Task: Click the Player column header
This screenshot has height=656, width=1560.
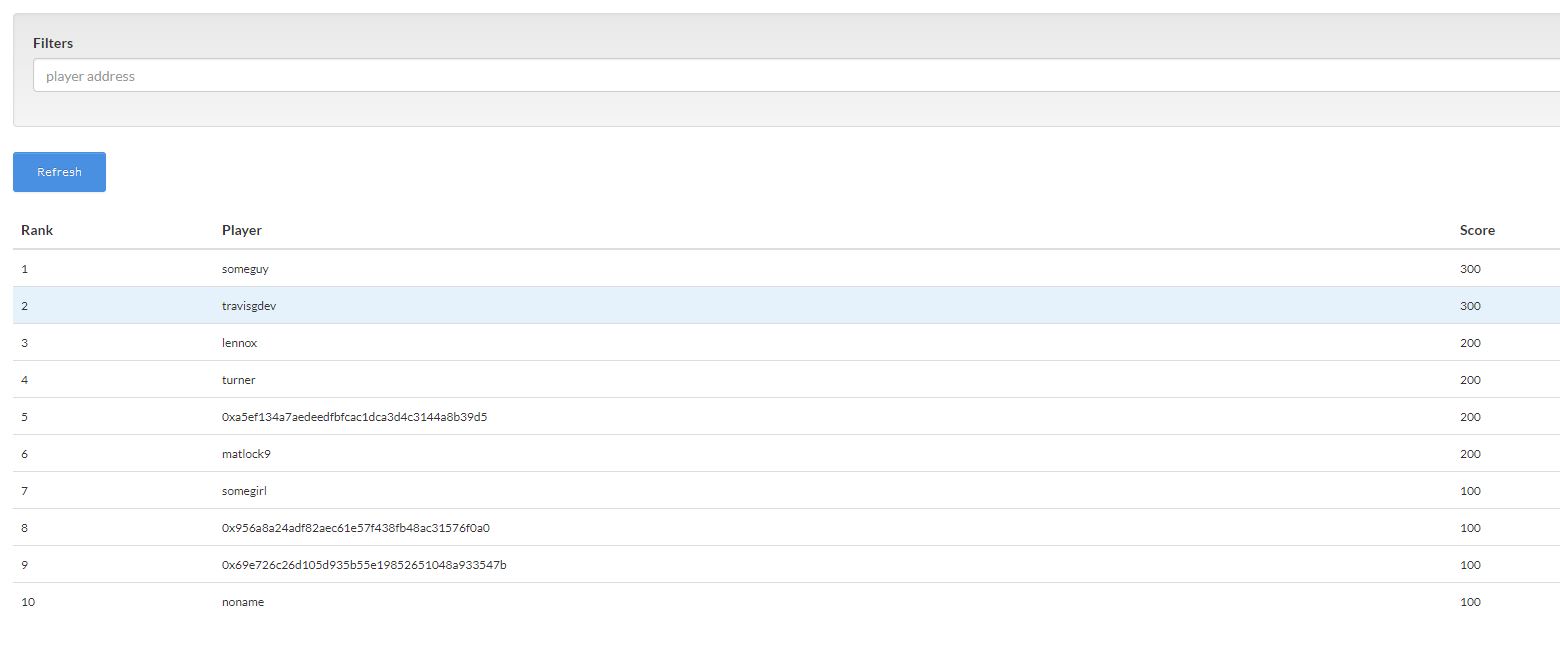Action: (242, 230)
